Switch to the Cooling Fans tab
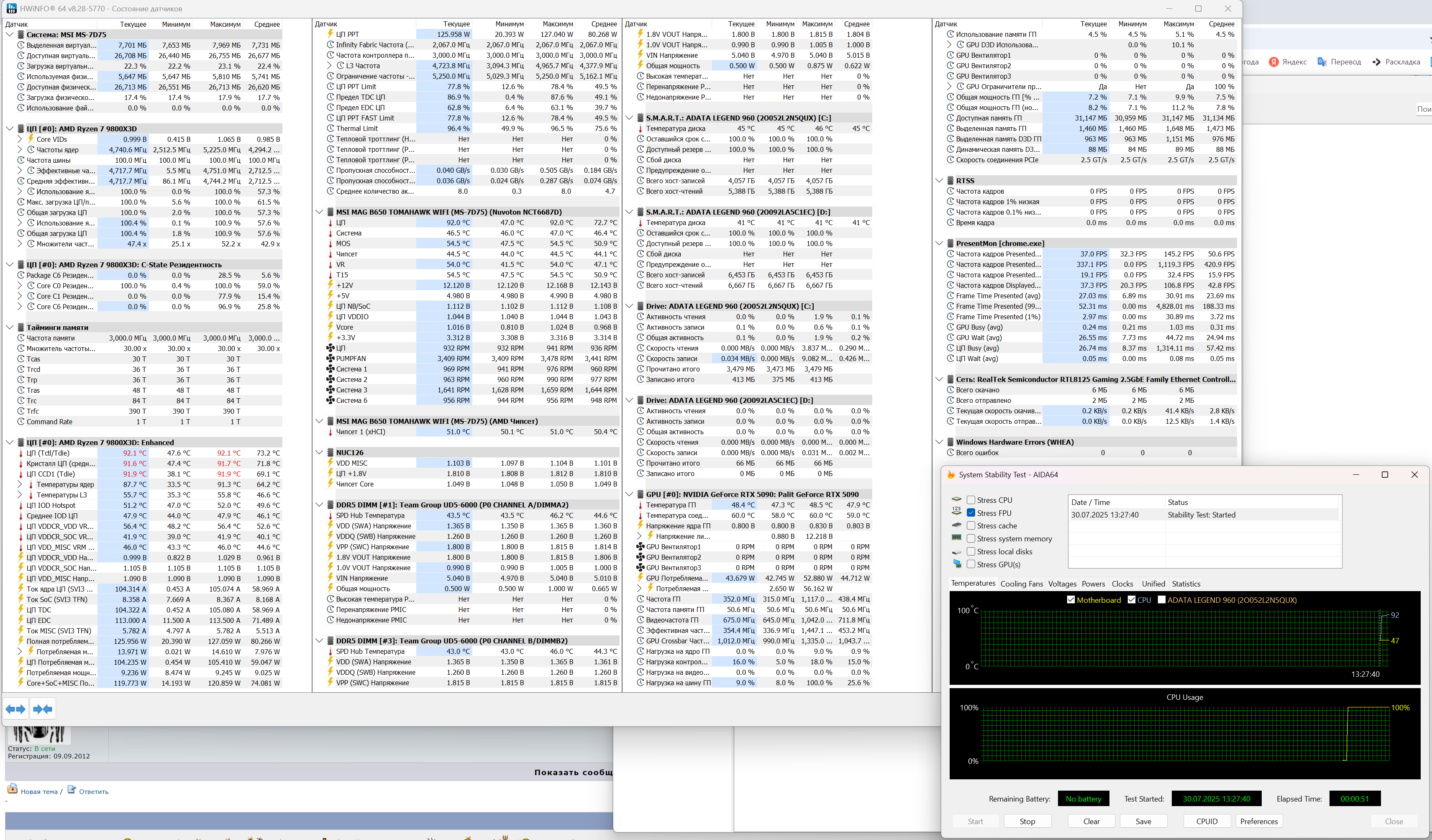 point(1021,584)
